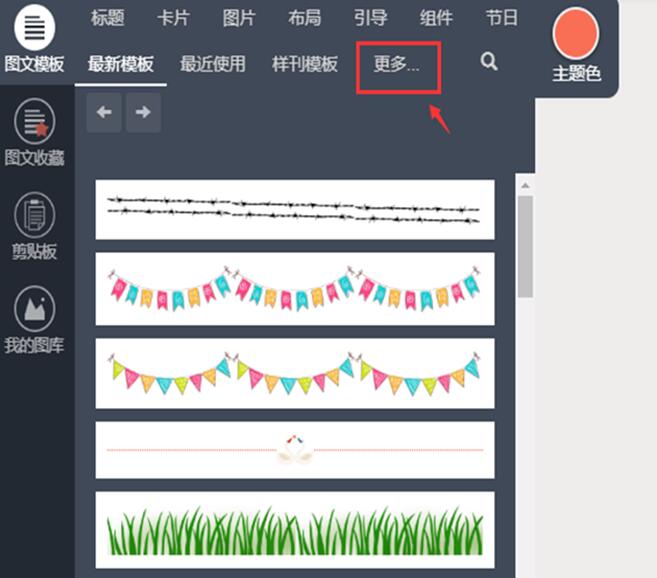Open the 更多... templates menu
This screenshot has height=578, width=657.
click(396, 64)
